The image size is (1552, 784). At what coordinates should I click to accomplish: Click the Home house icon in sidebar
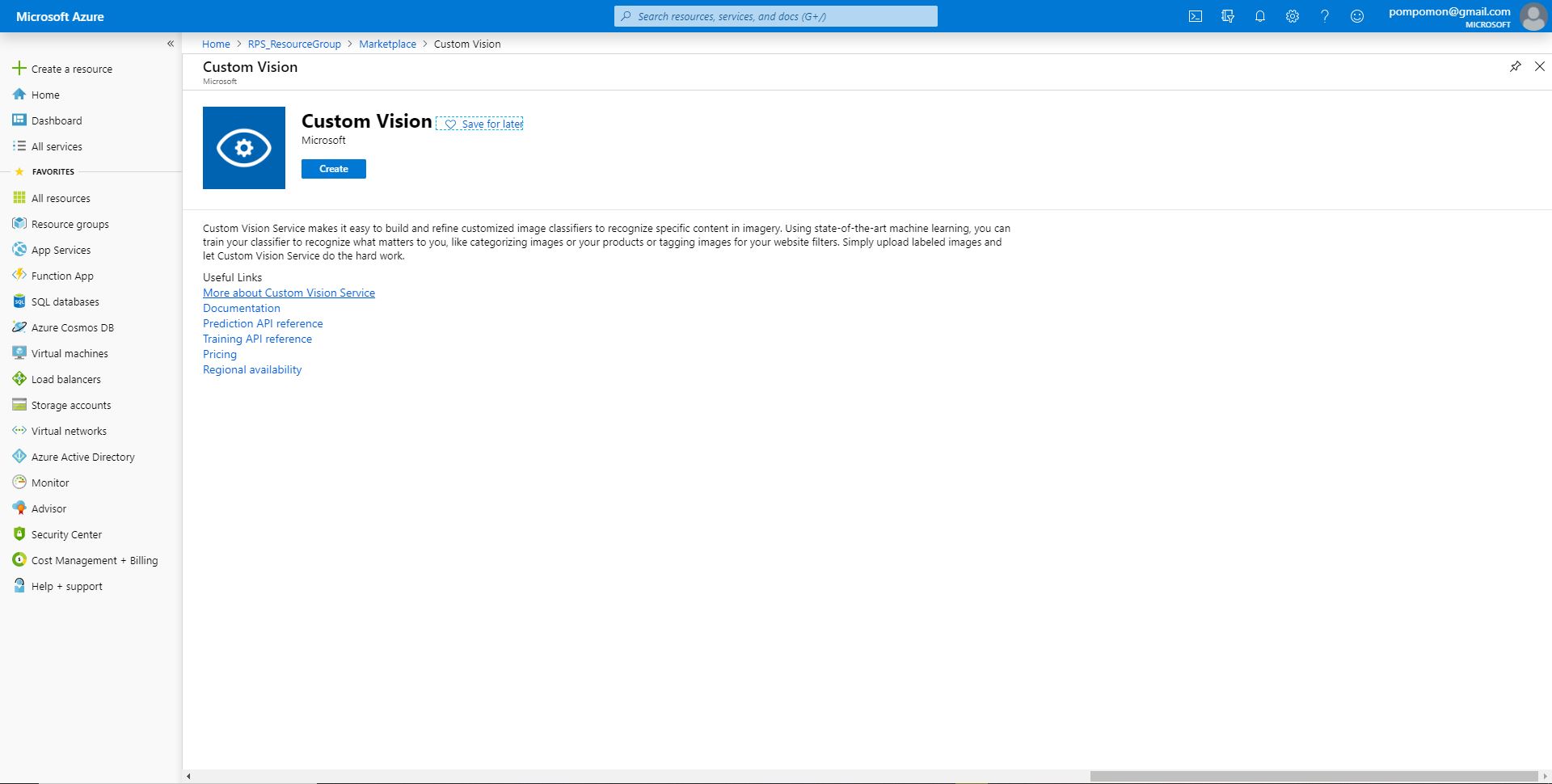tap(19, 95)
